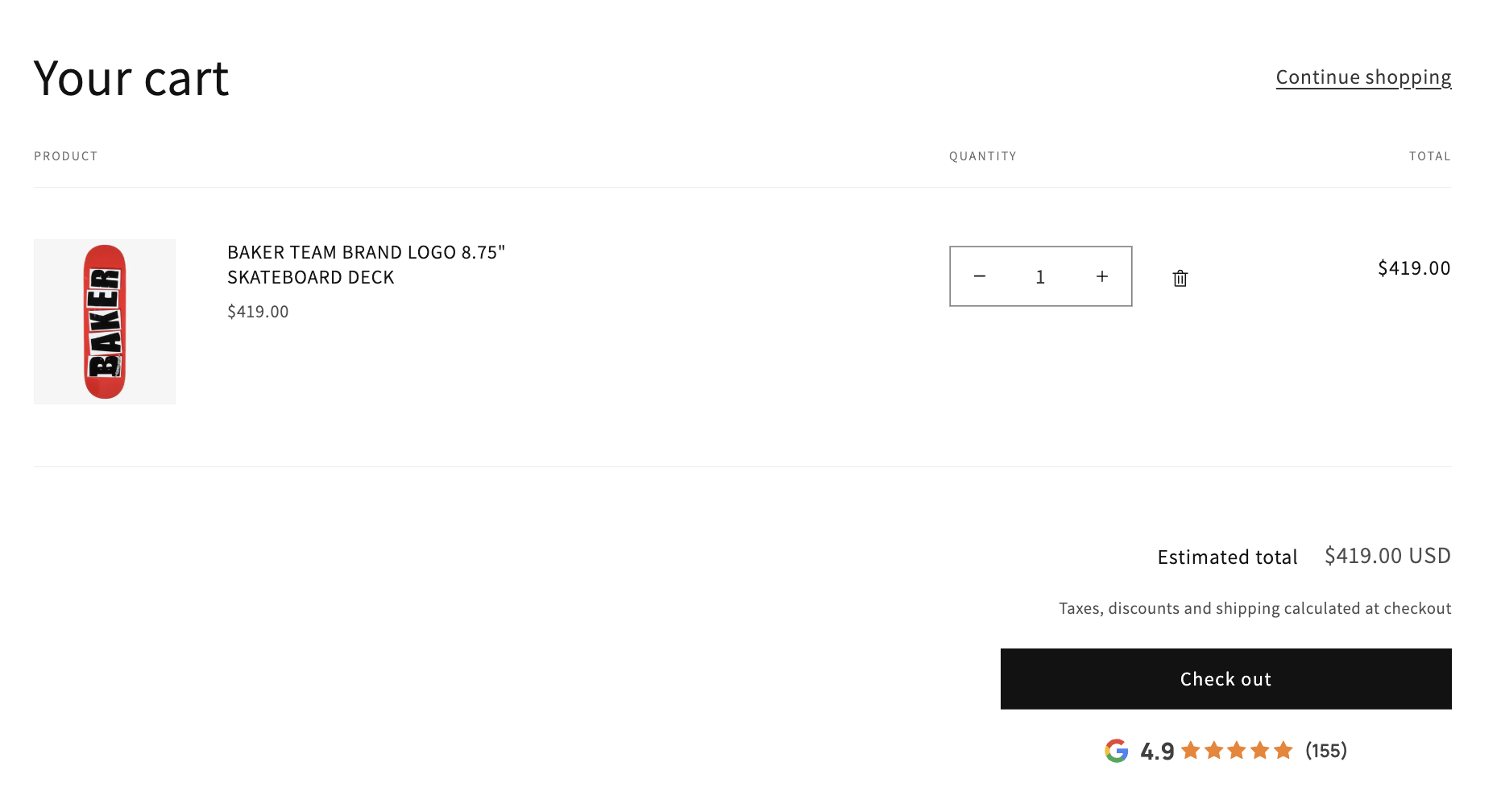Click the PRODUCT column header
Image resolution: width=1497 pixels, height=812 pixels.
66,156
